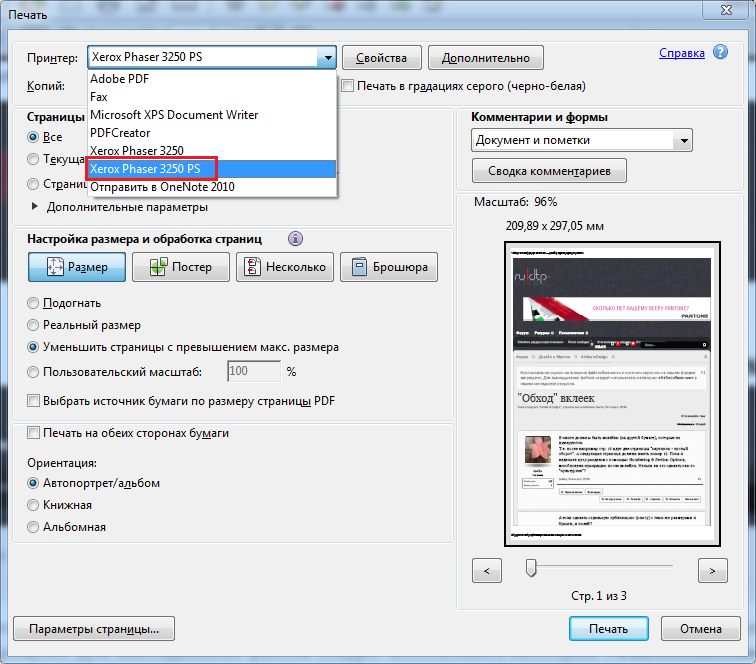Open Свойства printer properties
Screen dimensions: 756x664
click(382, 58)
